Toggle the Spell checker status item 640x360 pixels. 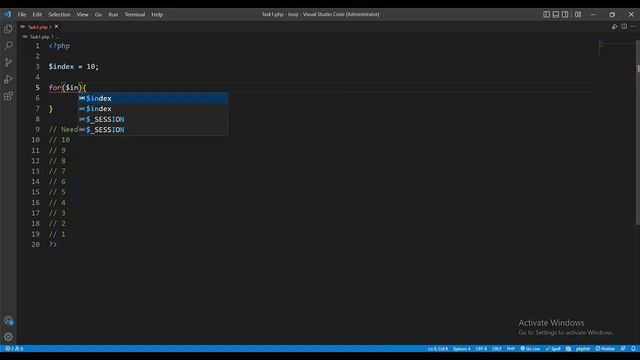tap(553, 349)
